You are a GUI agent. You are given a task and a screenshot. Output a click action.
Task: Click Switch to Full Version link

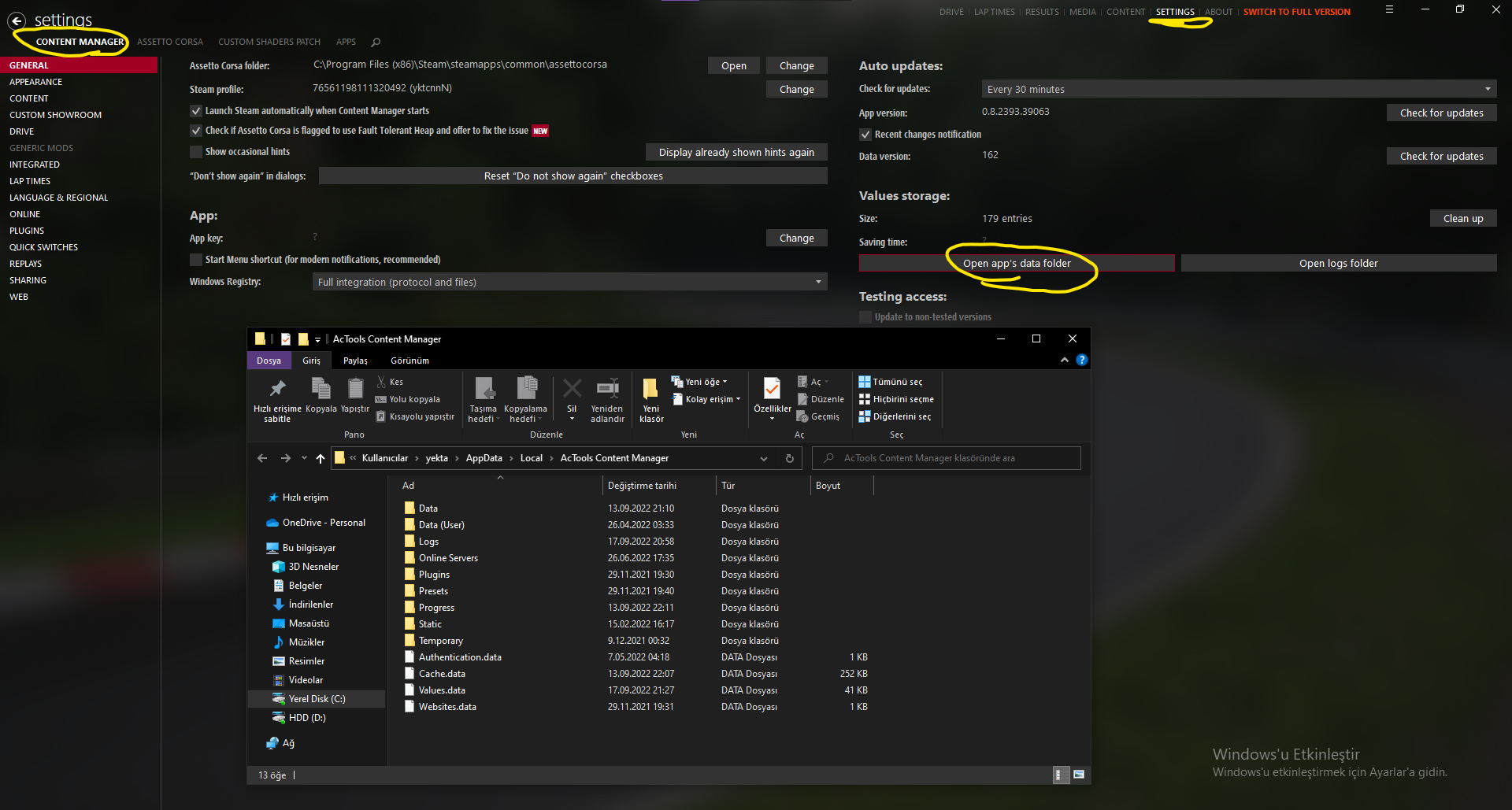pos(1297,12)
